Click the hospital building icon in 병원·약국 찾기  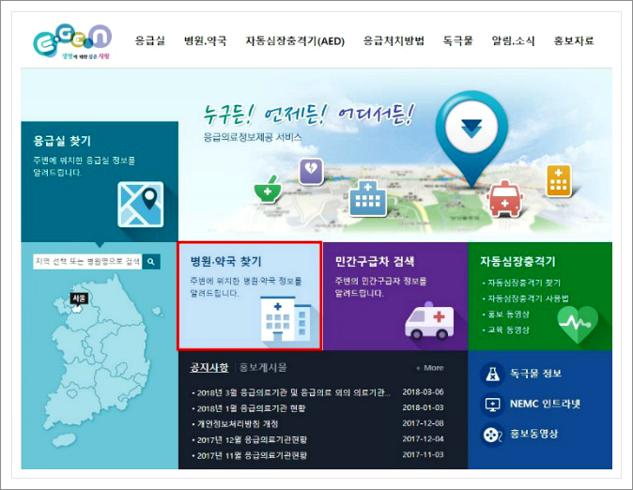tap(286, 319)
